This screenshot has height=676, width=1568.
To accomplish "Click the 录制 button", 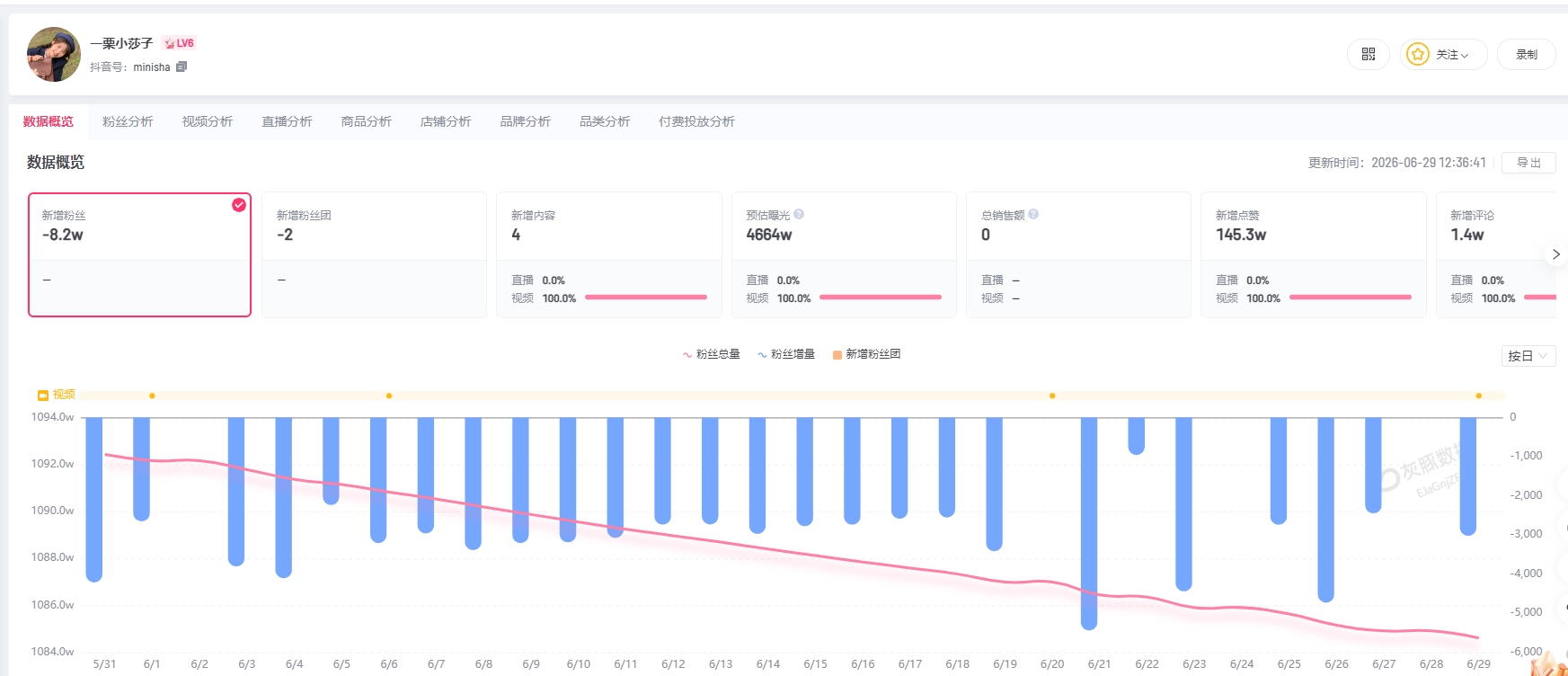I will (1526, 55).
